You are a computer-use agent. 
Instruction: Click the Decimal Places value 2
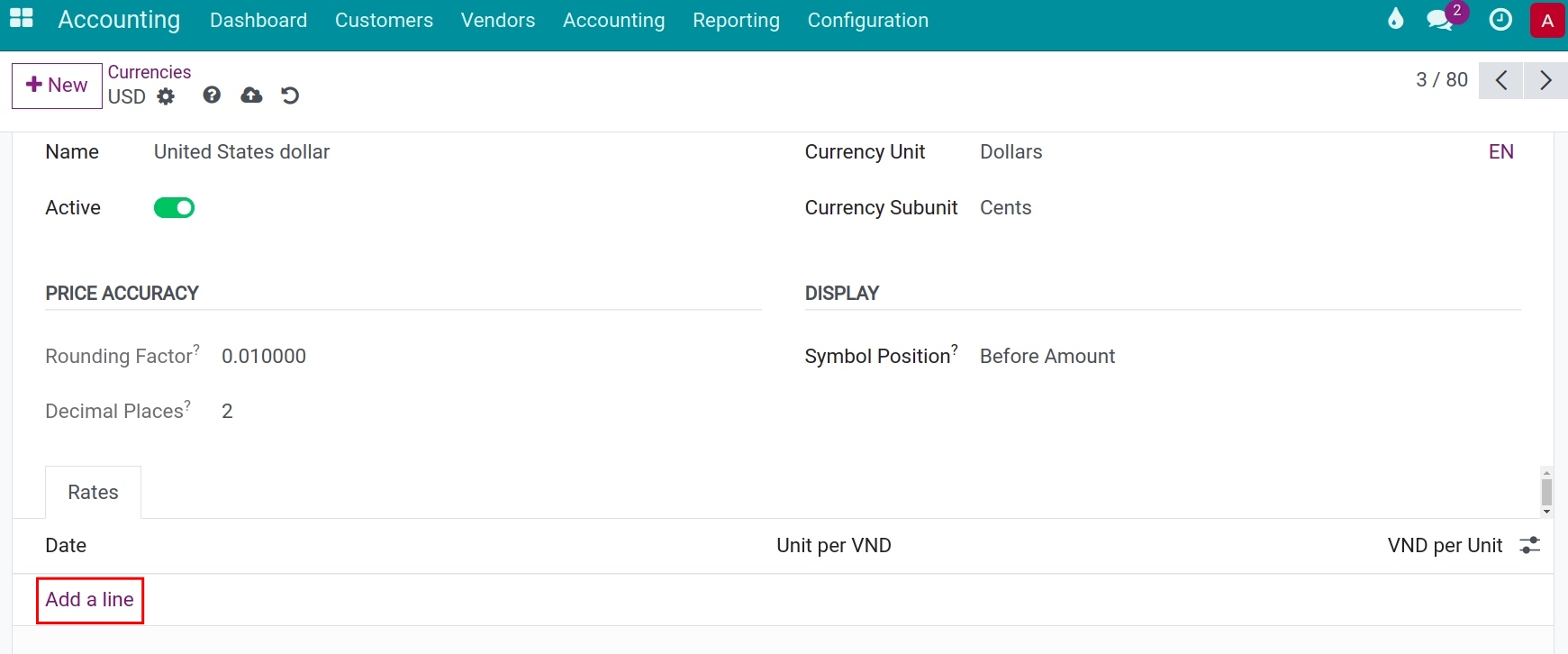point(227,411)
